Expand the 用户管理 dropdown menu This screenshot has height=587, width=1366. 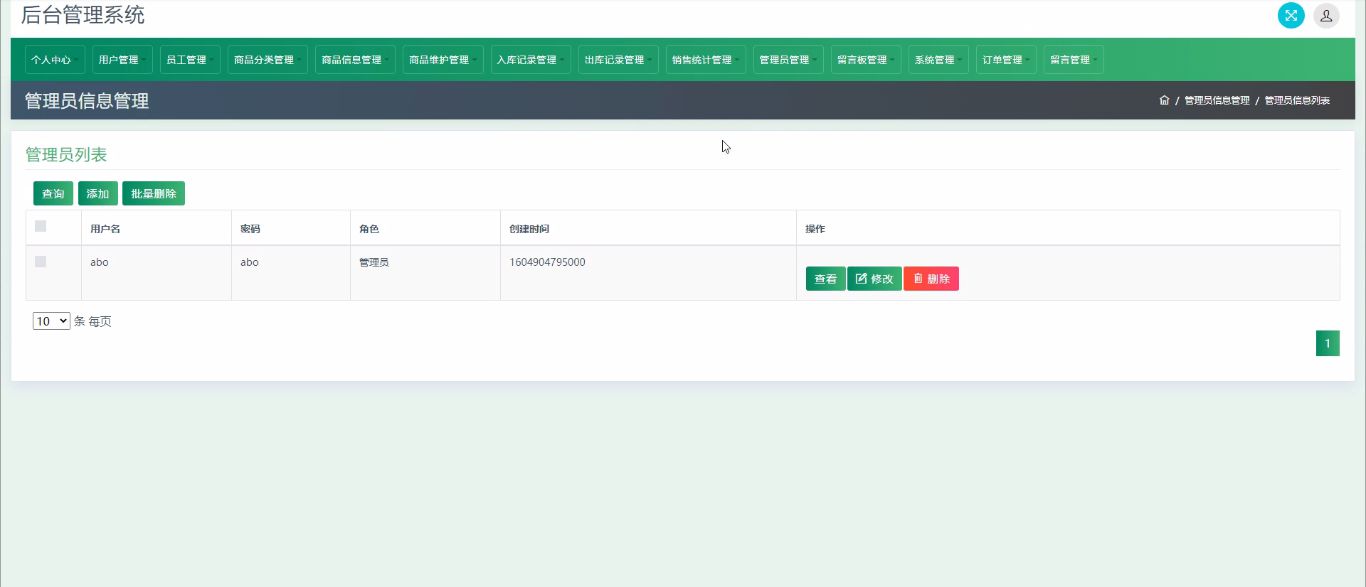coord(123,60)
